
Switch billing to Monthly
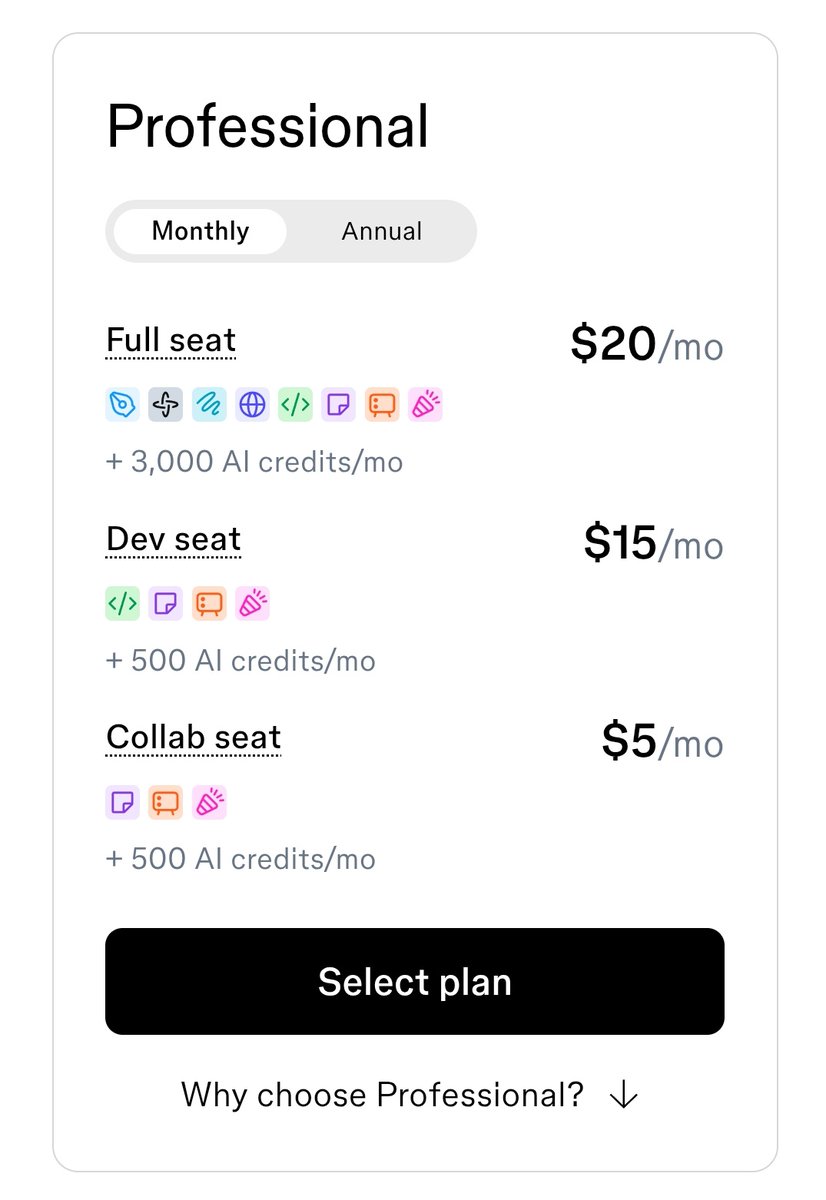[x=200, y=231]
